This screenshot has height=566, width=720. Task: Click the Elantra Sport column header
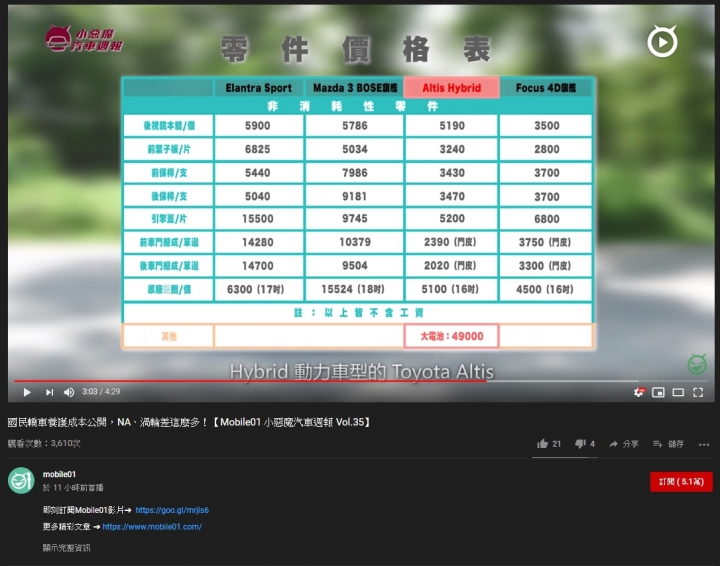click(259, 88)
